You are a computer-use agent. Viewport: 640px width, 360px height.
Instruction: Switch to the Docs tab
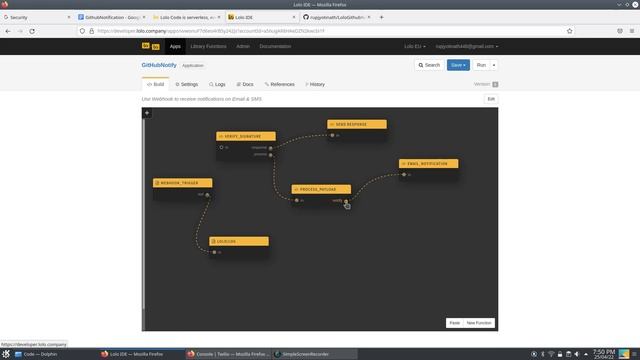(245, 84)
